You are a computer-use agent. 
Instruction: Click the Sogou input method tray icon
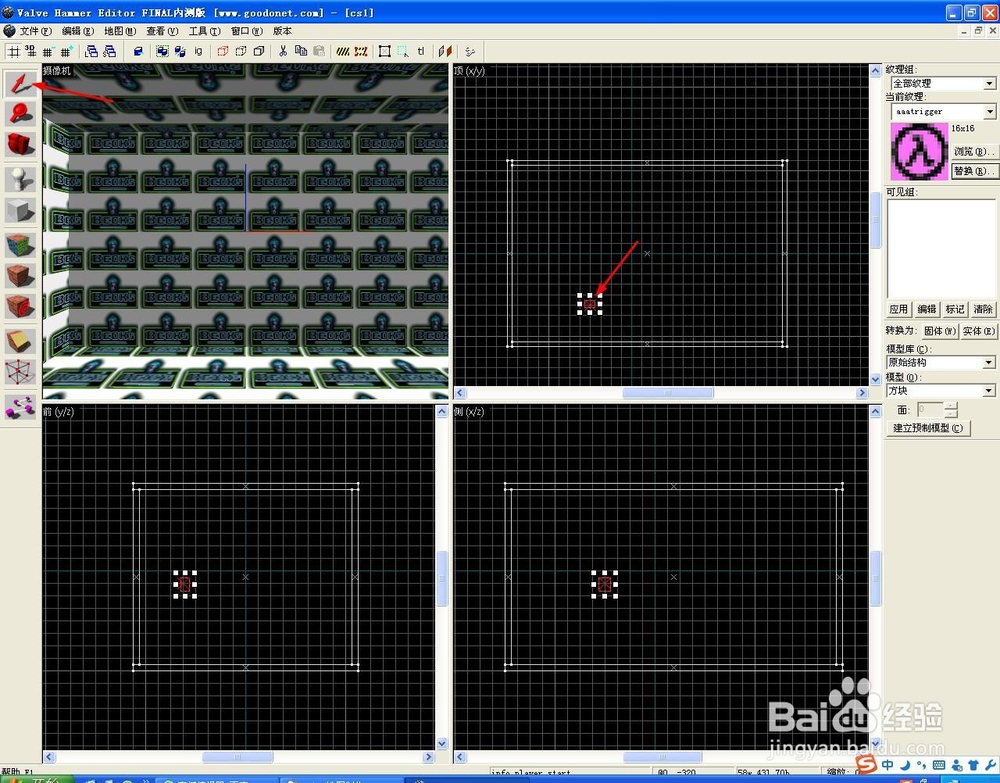[865, 763]
